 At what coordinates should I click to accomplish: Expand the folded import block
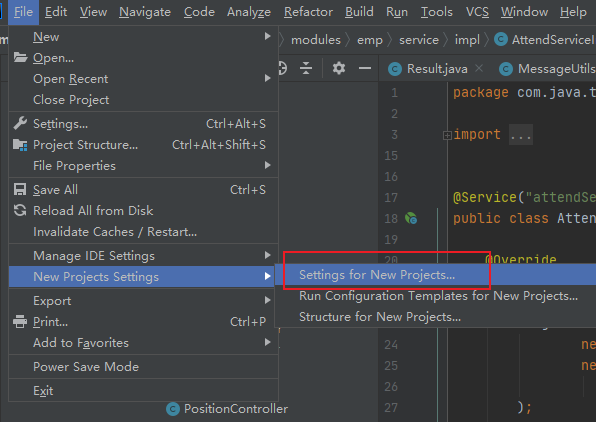click(447, 135)
